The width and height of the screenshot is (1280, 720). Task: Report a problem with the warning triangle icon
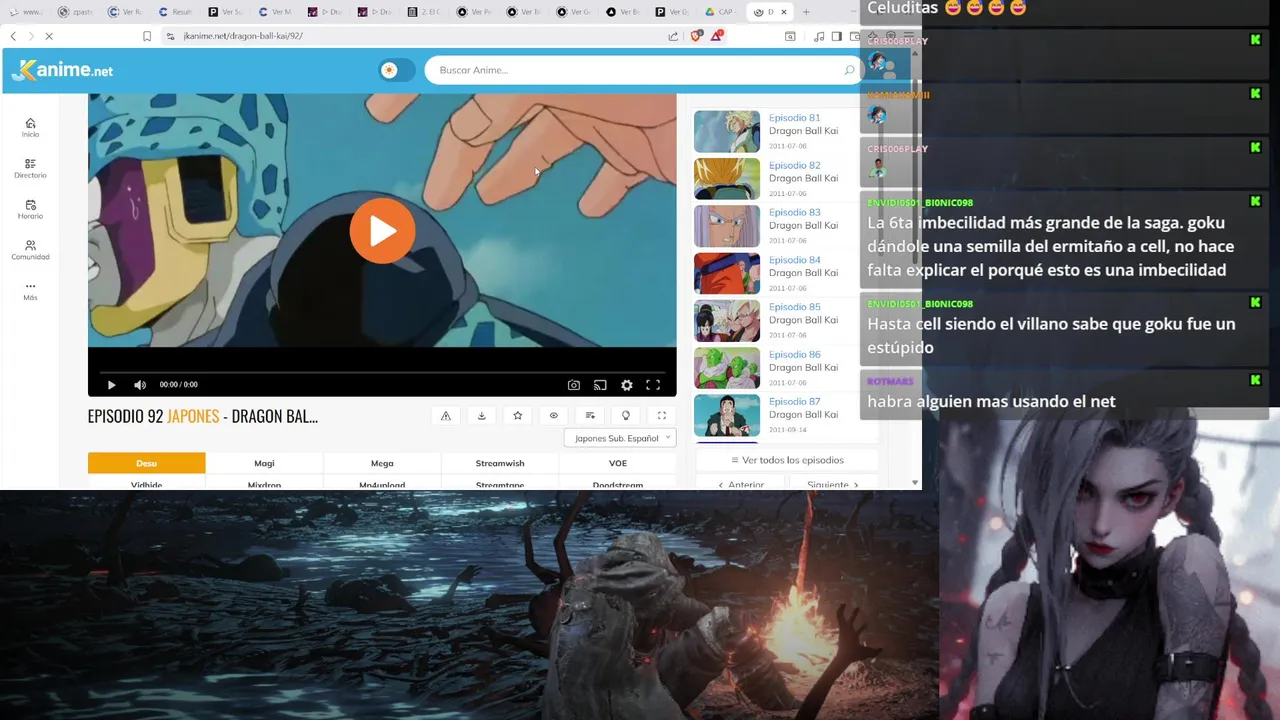pyautogui.click(x=445, y=416)
